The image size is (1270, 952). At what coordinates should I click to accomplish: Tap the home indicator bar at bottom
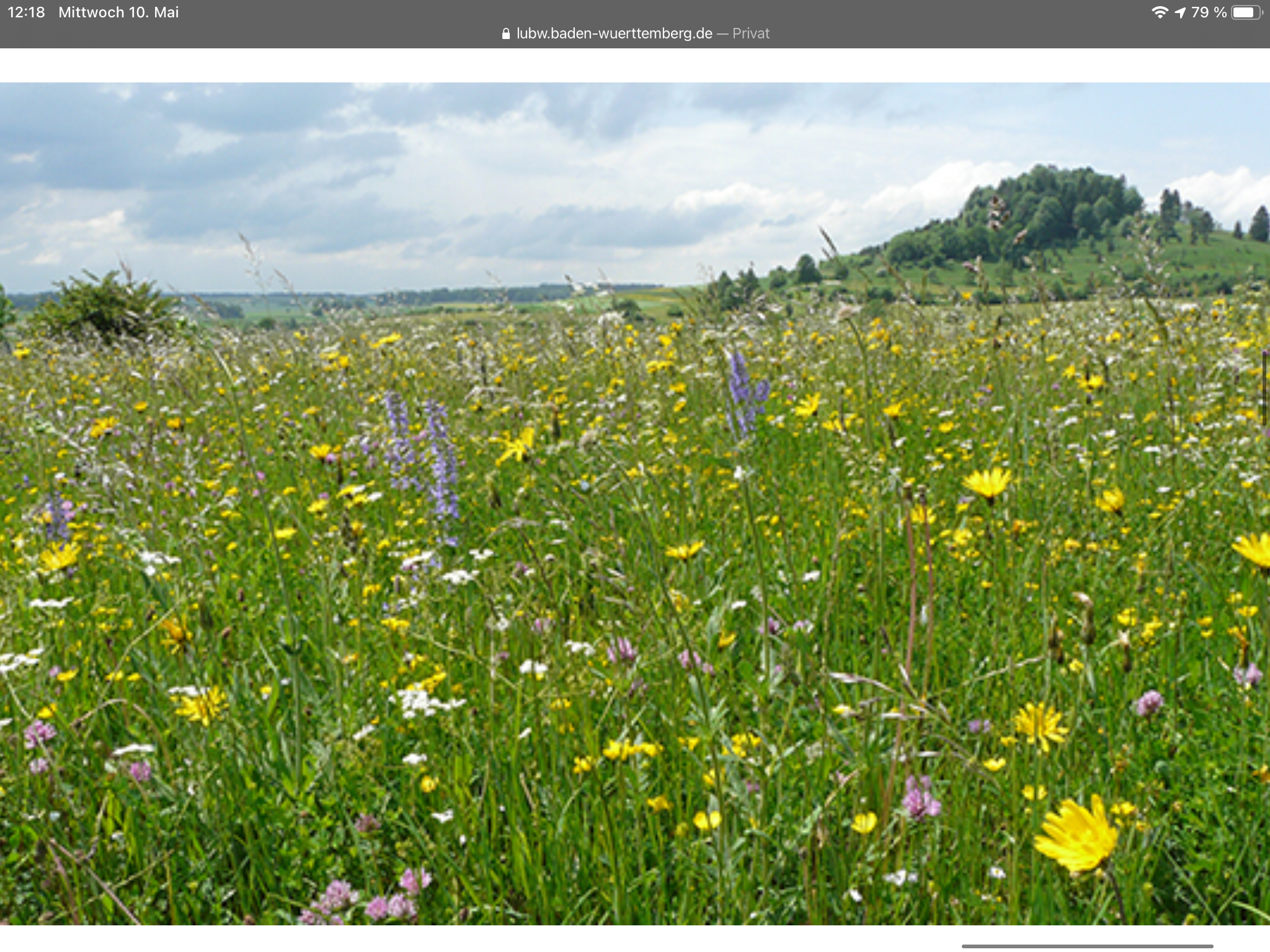(x=1086, y=946)
